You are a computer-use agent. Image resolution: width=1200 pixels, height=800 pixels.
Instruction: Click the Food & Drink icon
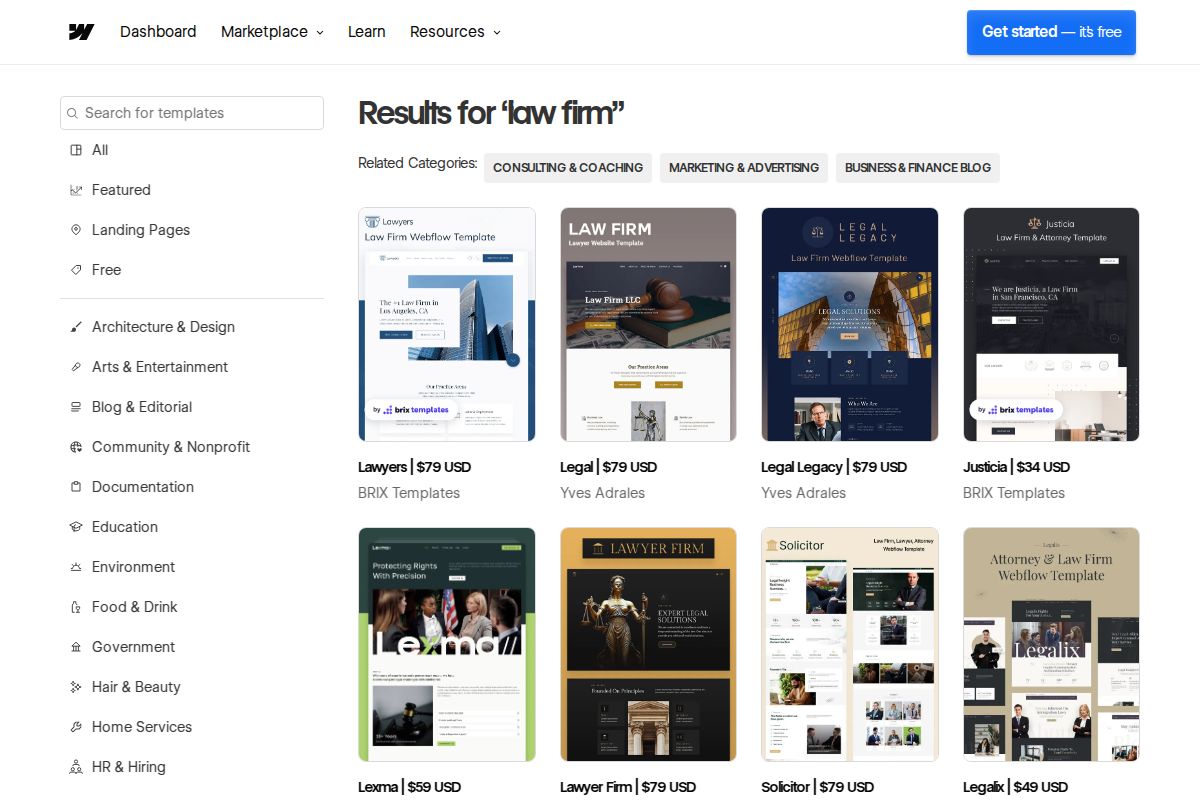76,607
